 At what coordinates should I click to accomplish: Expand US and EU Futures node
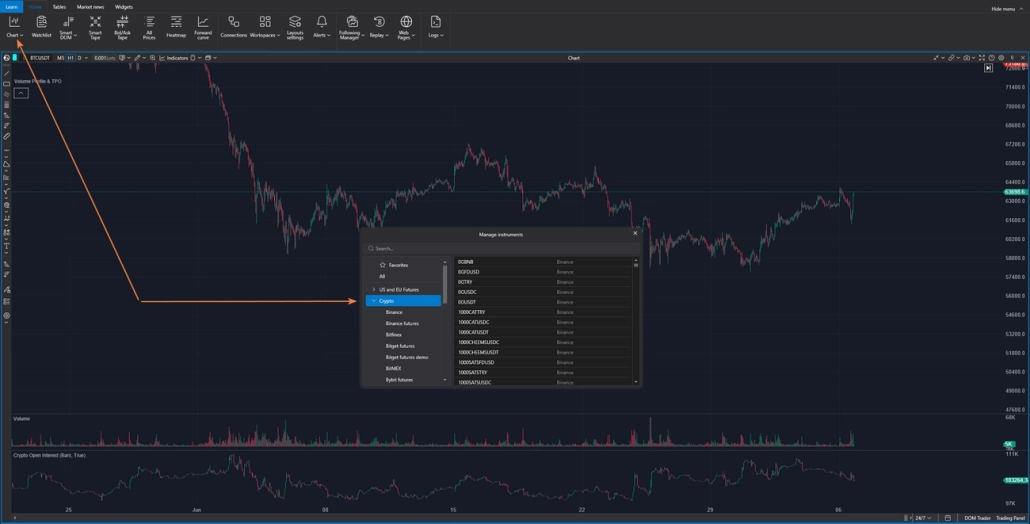pos(374,290)
